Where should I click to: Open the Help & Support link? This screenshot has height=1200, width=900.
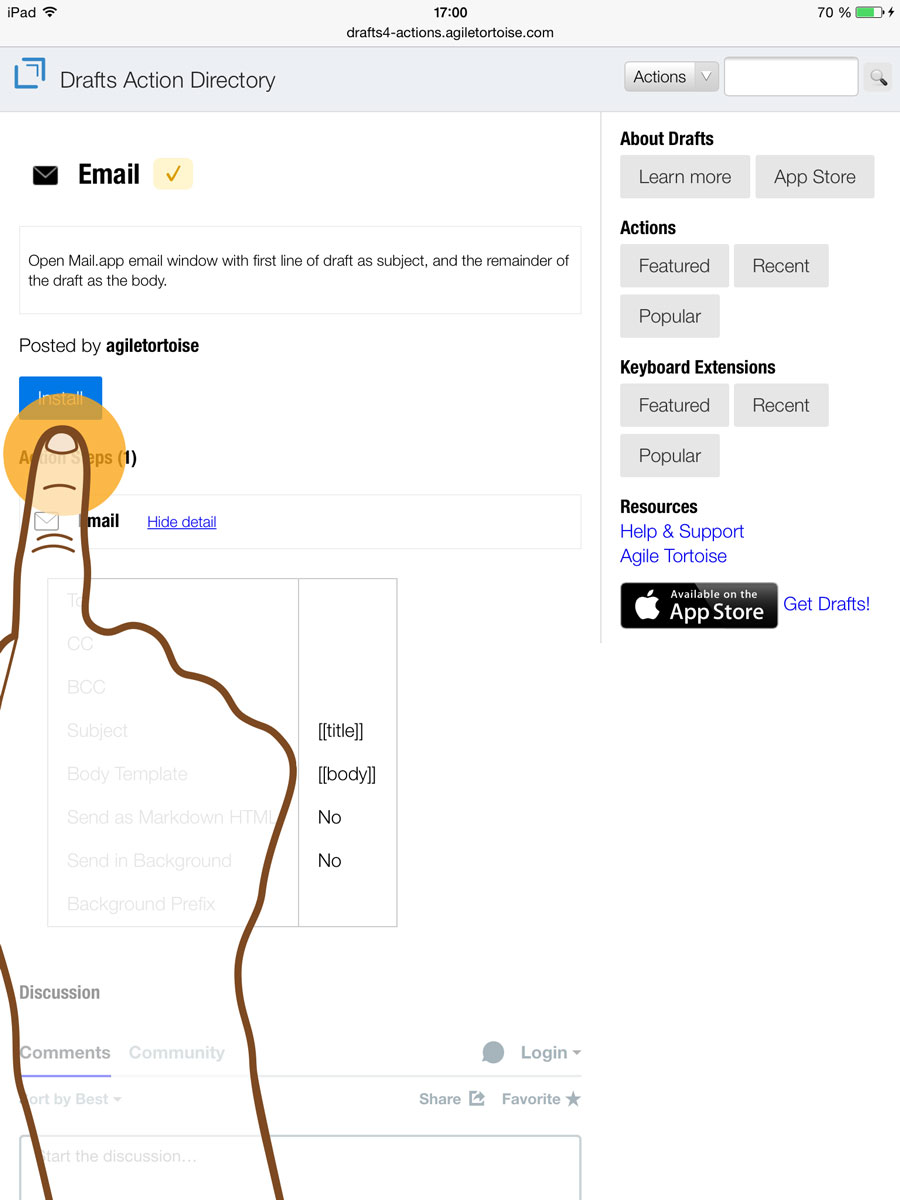pyautogui.click(x=682, y=531)
